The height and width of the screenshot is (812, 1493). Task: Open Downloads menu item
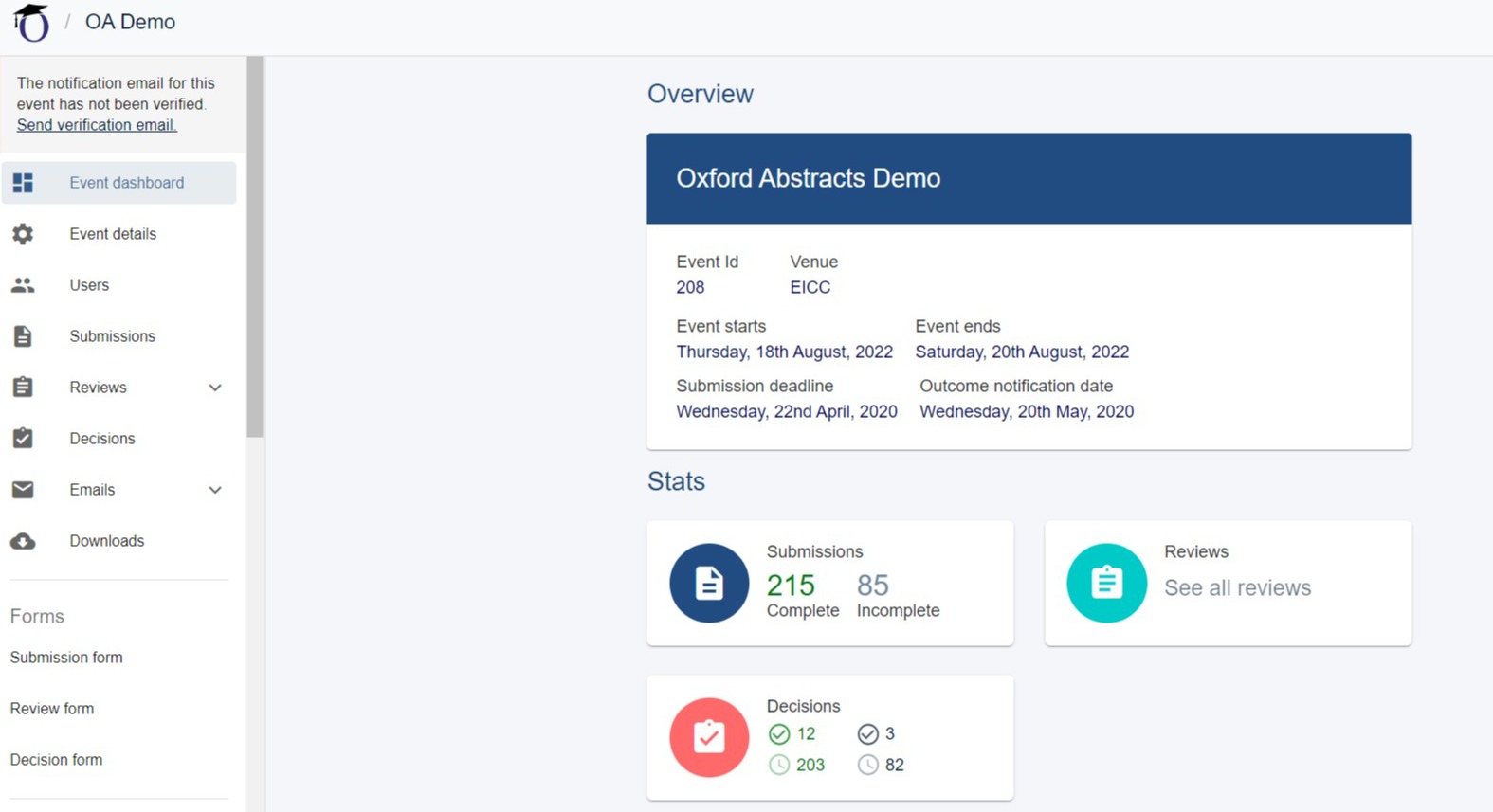pos(119,541)
